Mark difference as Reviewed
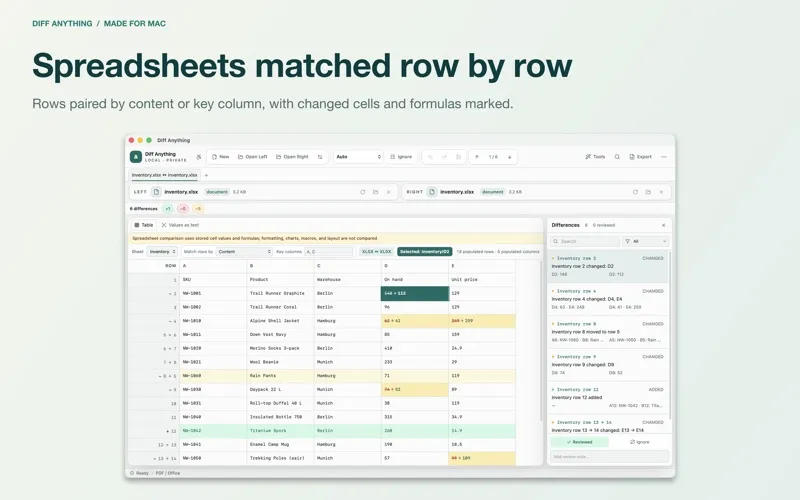 click(x=579, y=442)
